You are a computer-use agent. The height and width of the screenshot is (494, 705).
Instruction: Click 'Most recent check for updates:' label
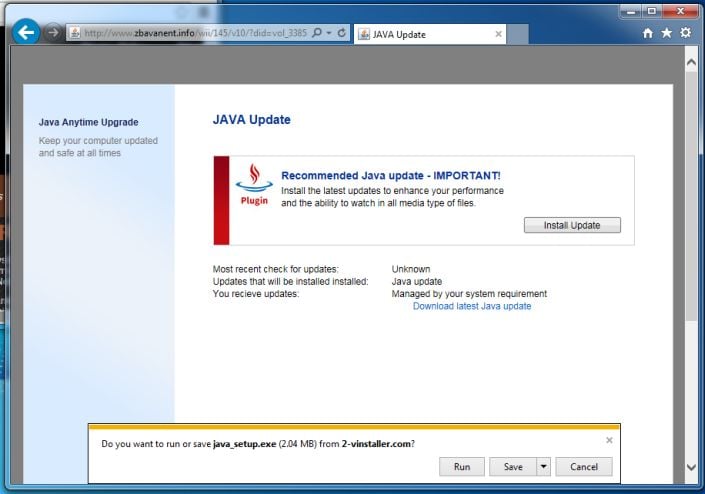pyautogui.click(x=276, y=269)
